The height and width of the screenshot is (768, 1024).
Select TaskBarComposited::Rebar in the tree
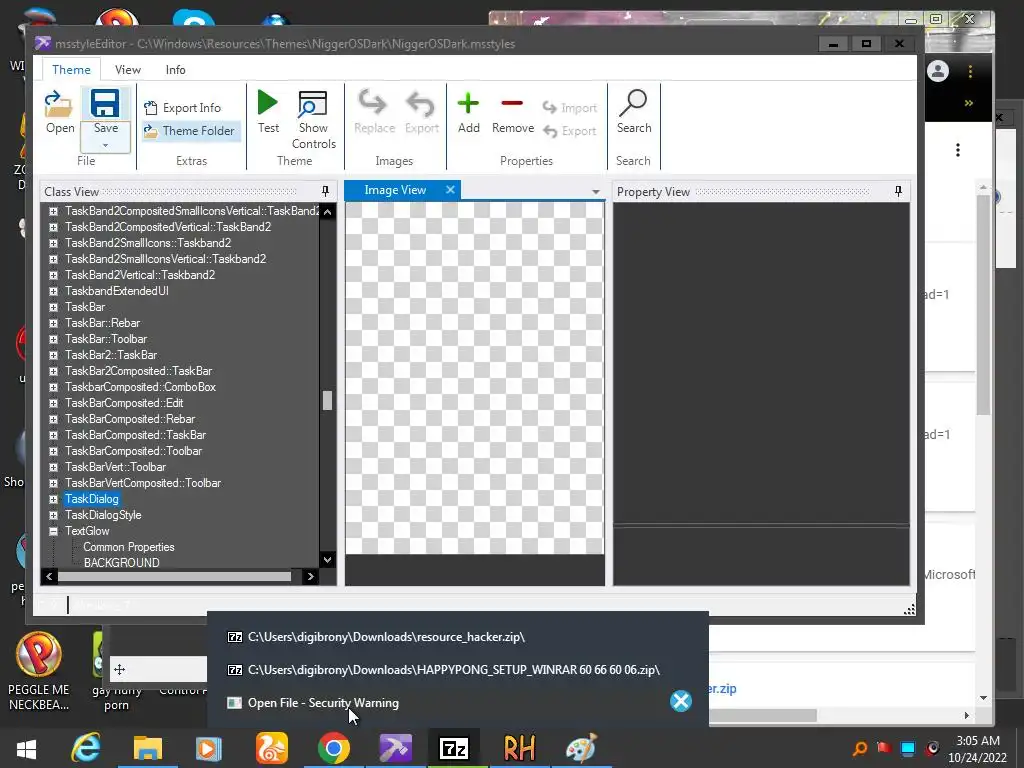point(130,419)
